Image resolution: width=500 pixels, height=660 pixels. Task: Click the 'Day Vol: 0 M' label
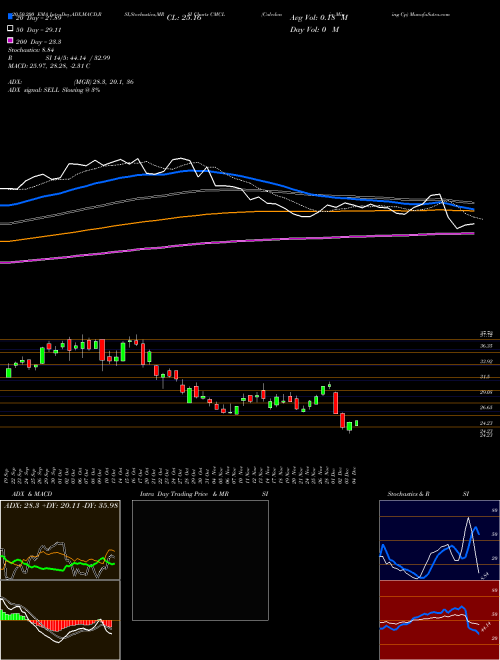(x=314, y=30)
